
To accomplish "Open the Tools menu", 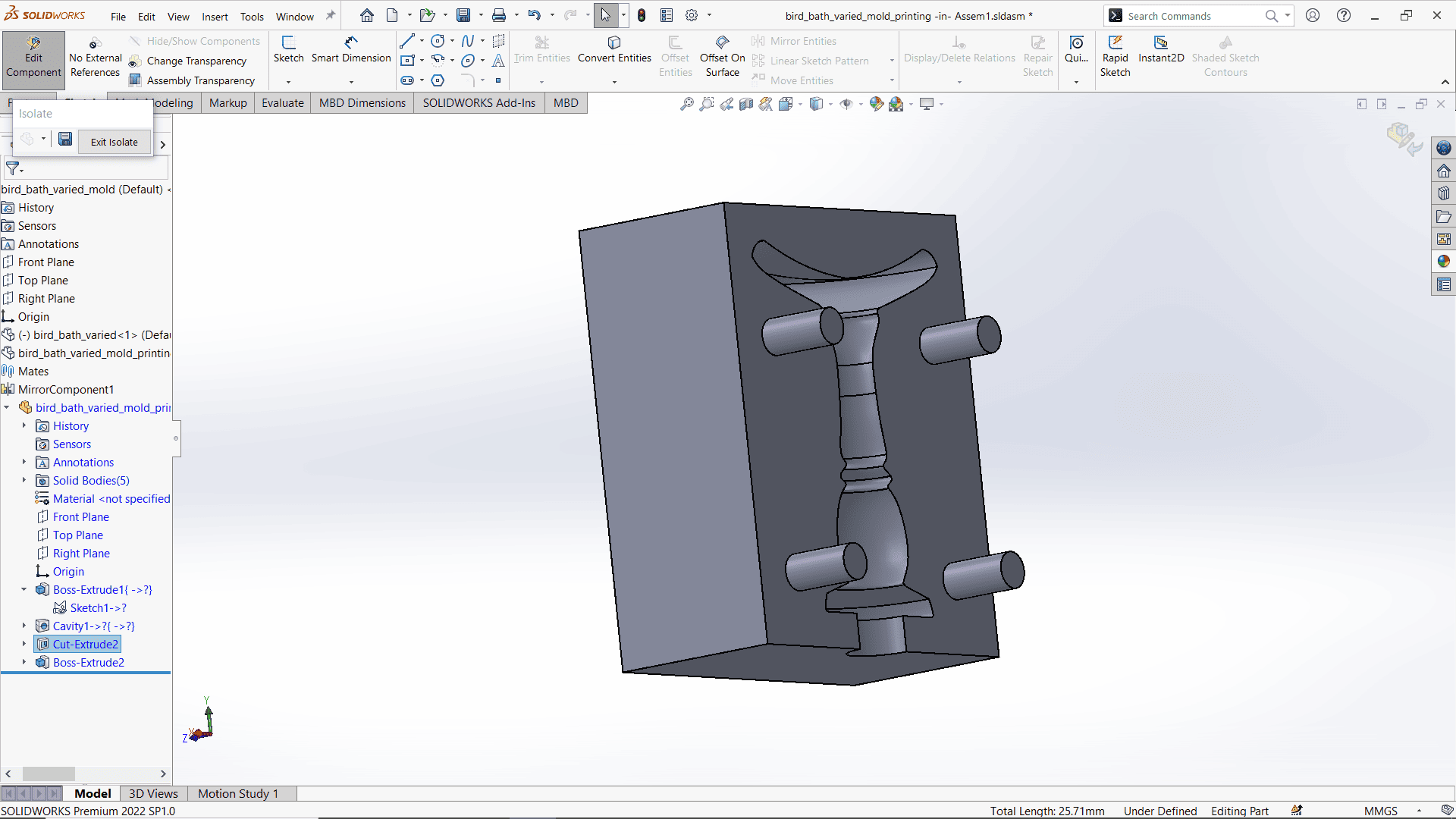I will pyautogui.click(x=252, y=16).
